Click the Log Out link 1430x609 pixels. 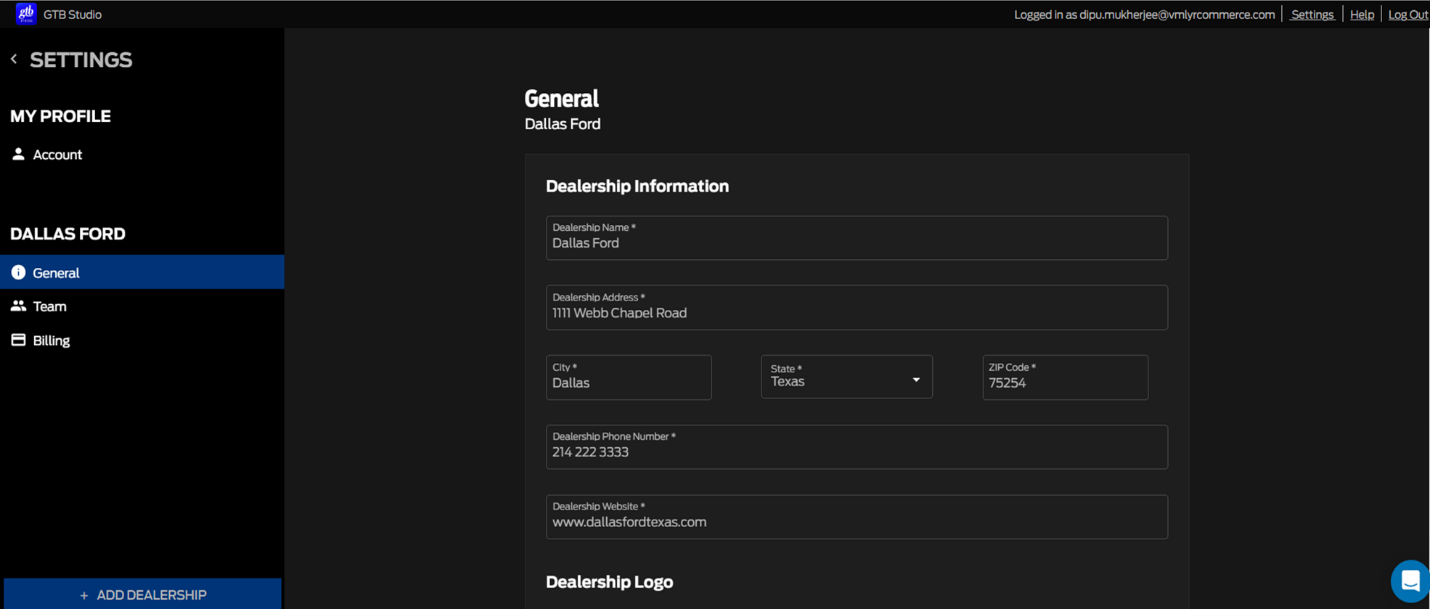(1408, 15)
